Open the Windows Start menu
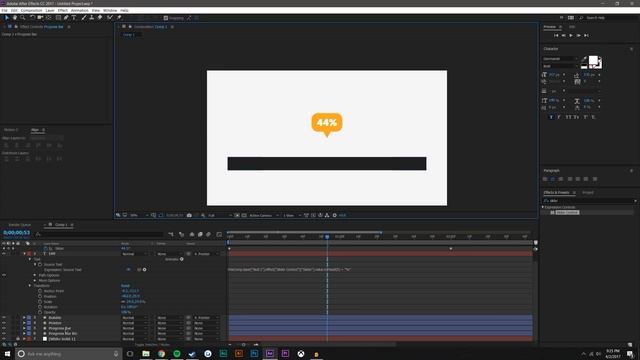The image size is (640, 360). (x=7, y=353)
